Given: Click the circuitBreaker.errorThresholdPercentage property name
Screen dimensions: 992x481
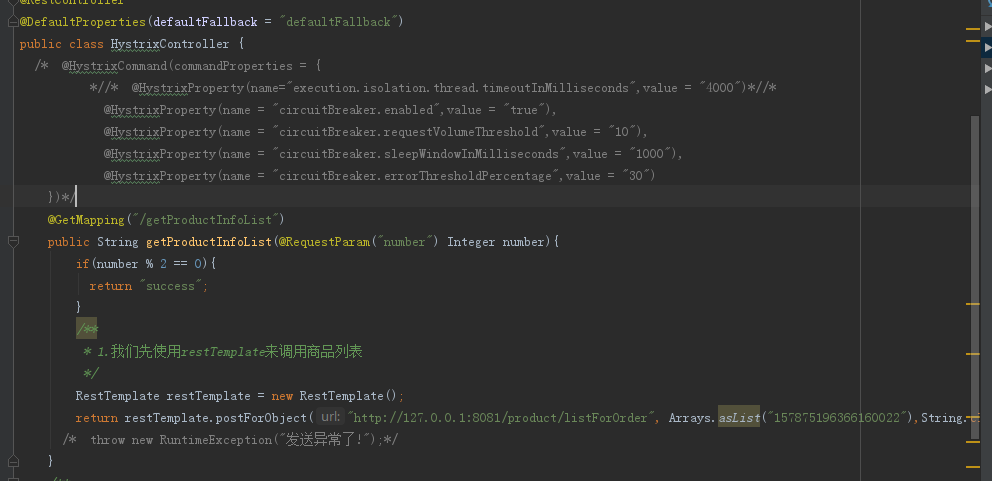Looking at the screenshot, I should [x=415, y=176].
